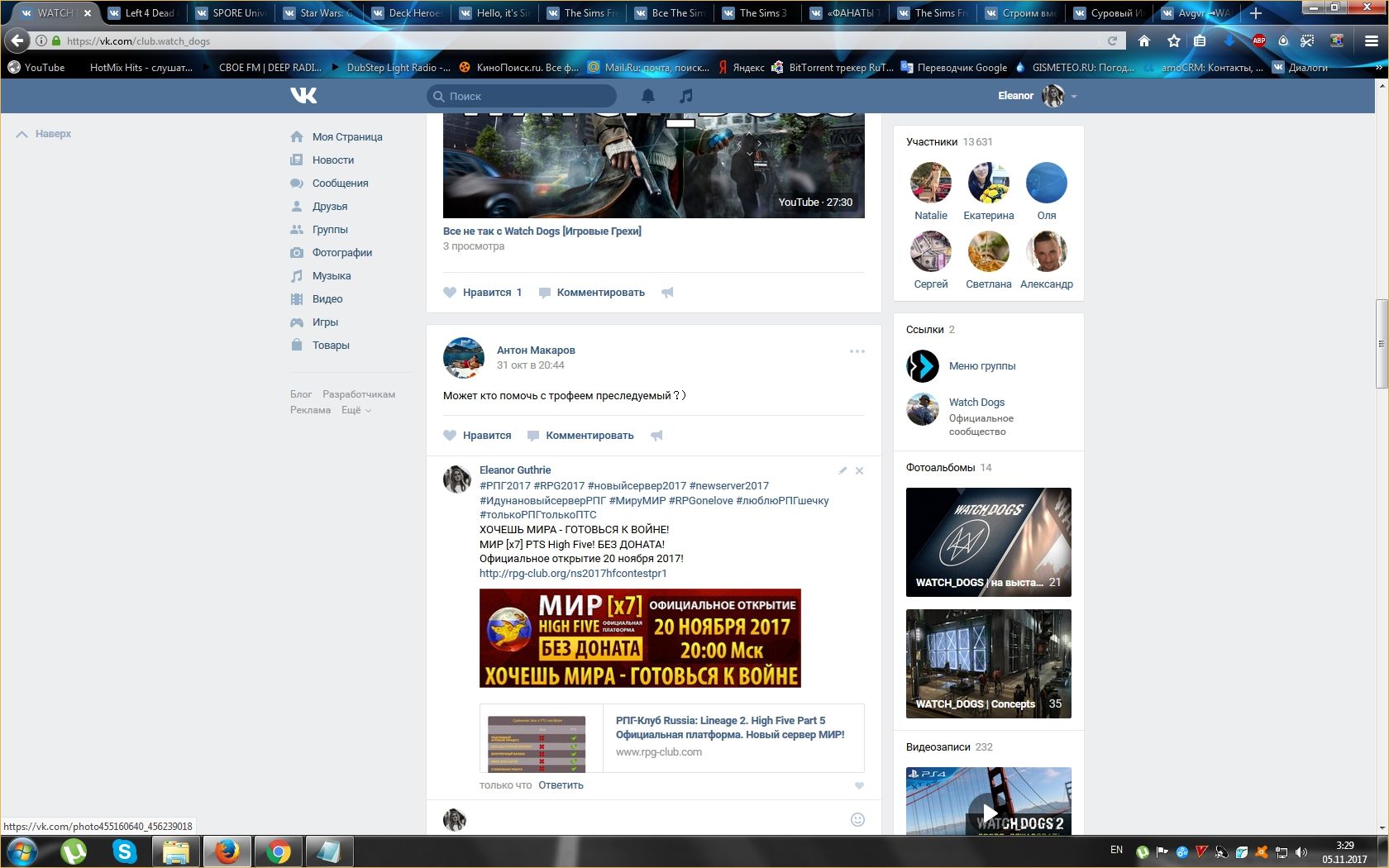Open Сообщения in the left menu
This screenshot has width=1389, height=868.
340,184
